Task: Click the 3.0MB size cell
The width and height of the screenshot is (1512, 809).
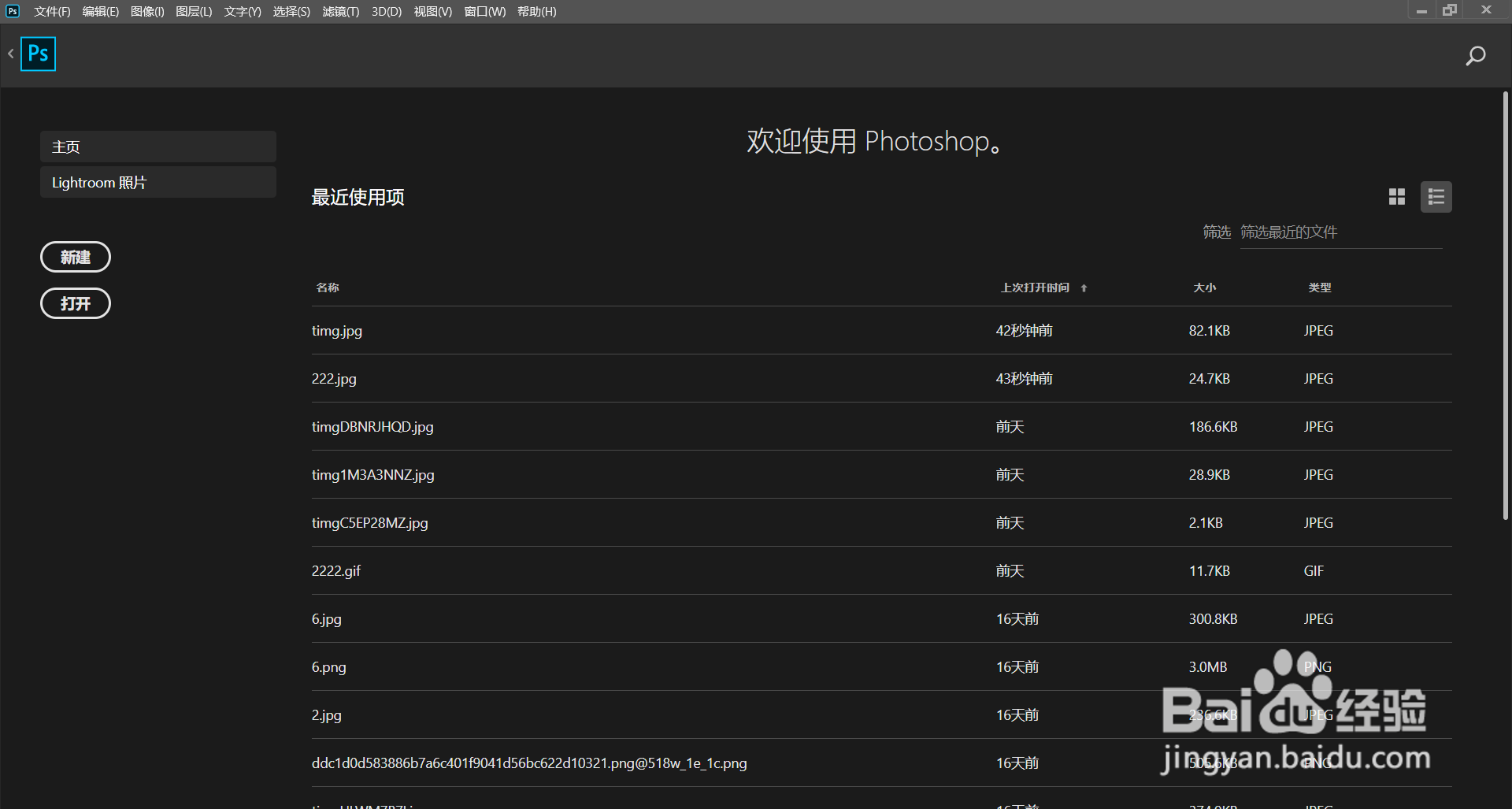Action: coord(1208,667)
